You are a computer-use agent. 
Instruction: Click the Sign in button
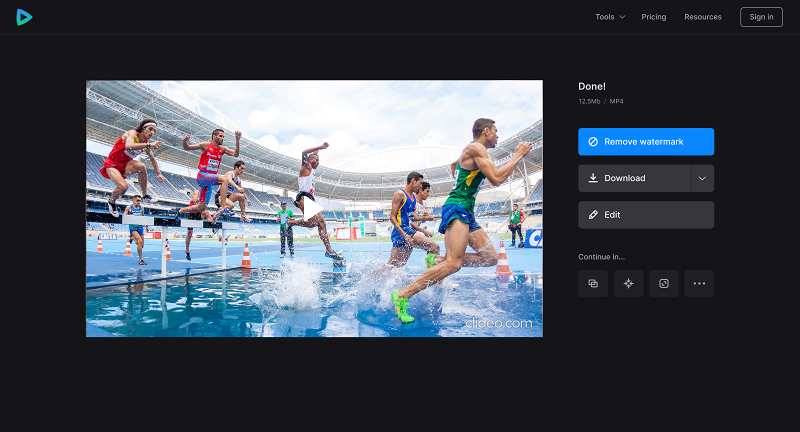(761, 17)
